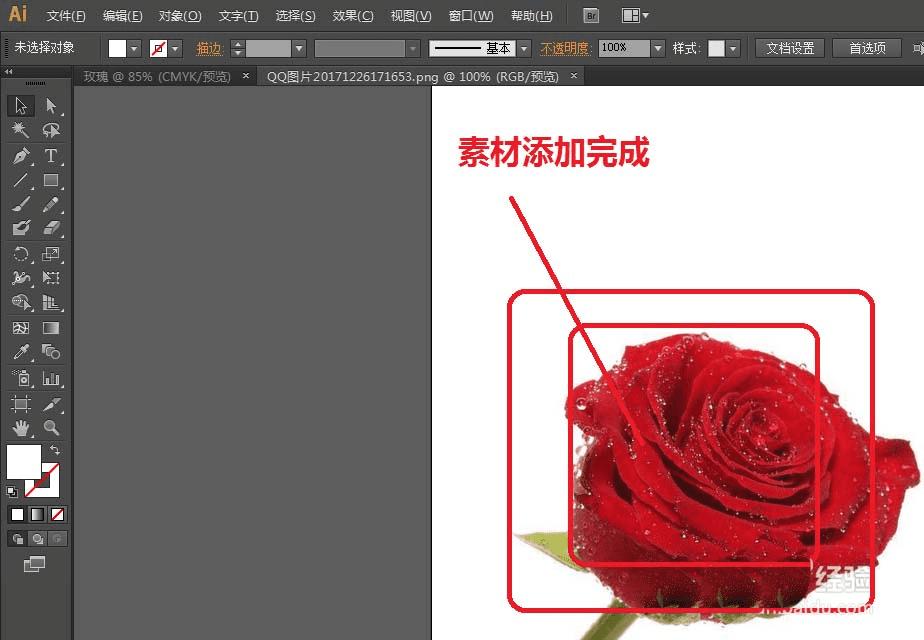Select the Rectangle tool
This screenshot has height=640, width=924.
point(51,180)
